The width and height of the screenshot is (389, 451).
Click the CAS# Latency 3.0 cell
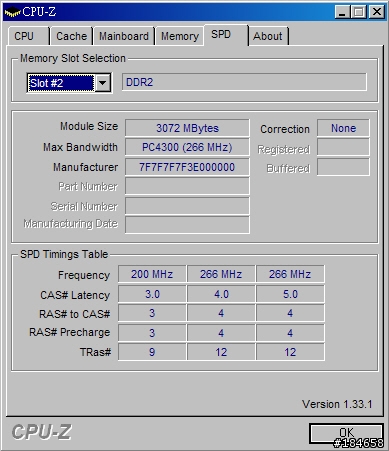pyautogui.click(x=152, y=294)
